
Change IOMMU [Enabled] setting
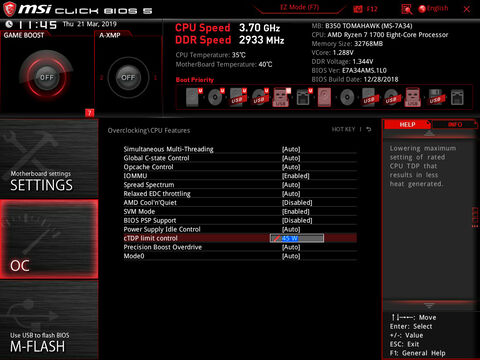tap(296, 176)
